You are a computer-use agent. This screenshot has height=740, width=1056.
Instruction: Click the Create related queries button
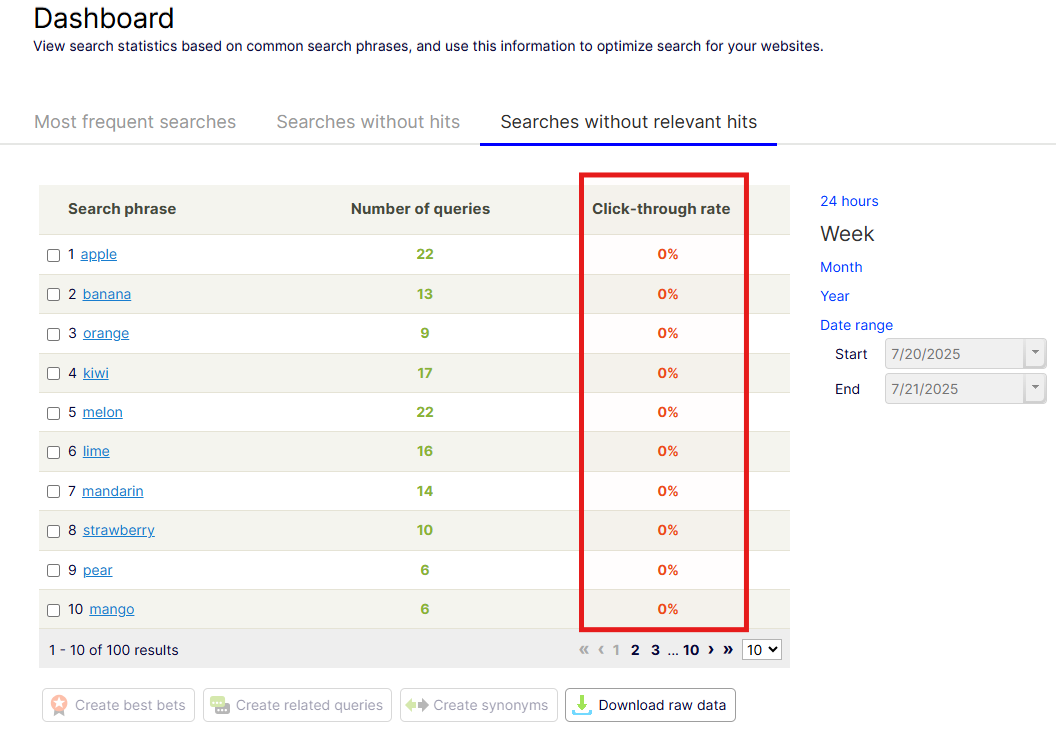point(298,705)
